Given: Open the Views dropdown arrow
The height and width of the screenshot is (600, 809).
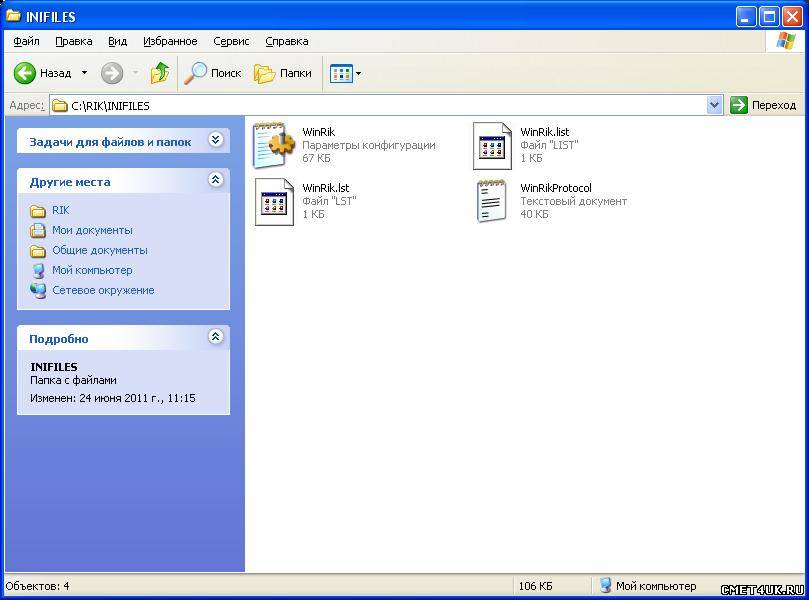Looking at the screenshot, I should pyautogui.click(x=358, y=74).
